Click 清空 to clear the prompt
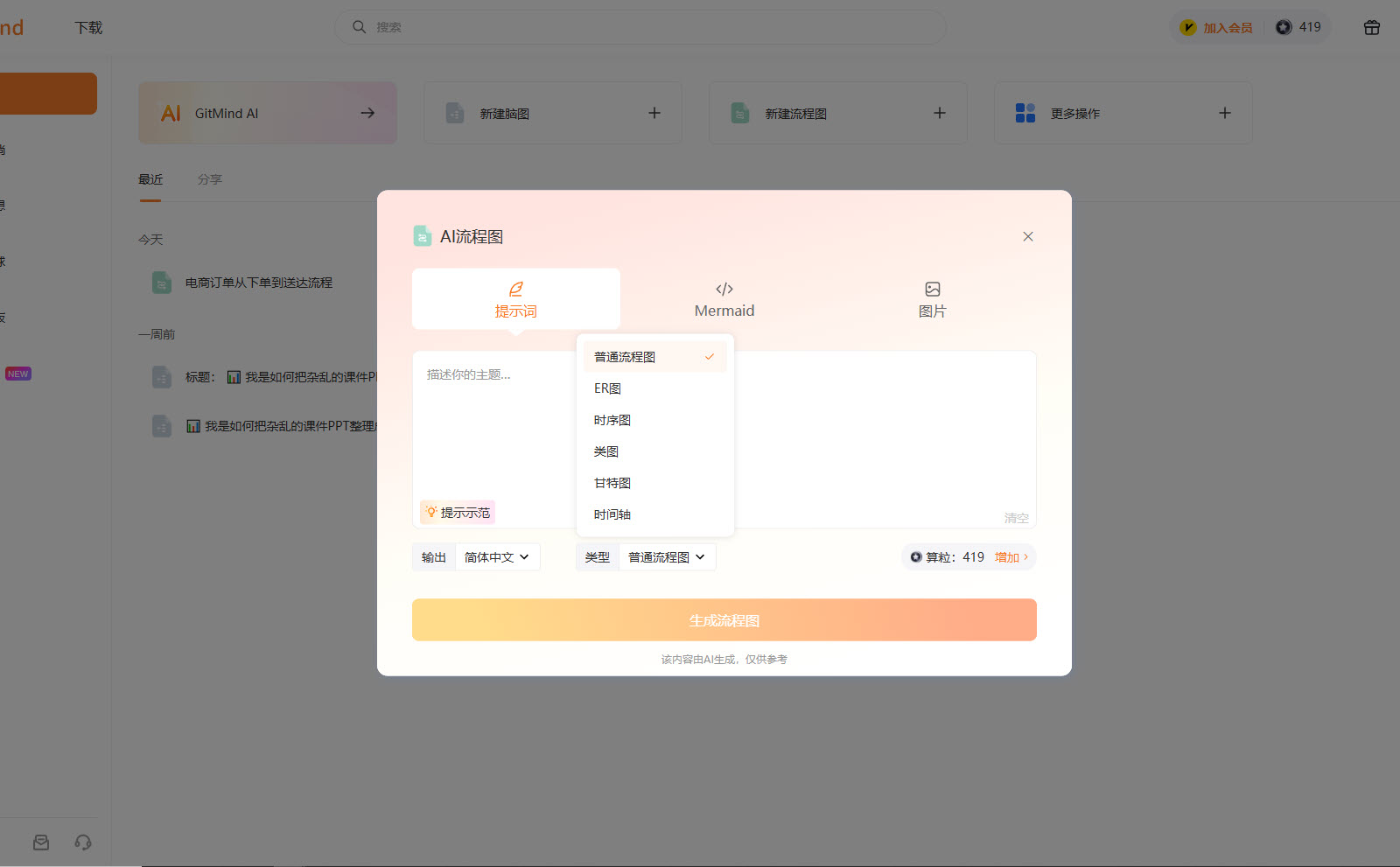1400x867 pixels. coord(1016,518)
